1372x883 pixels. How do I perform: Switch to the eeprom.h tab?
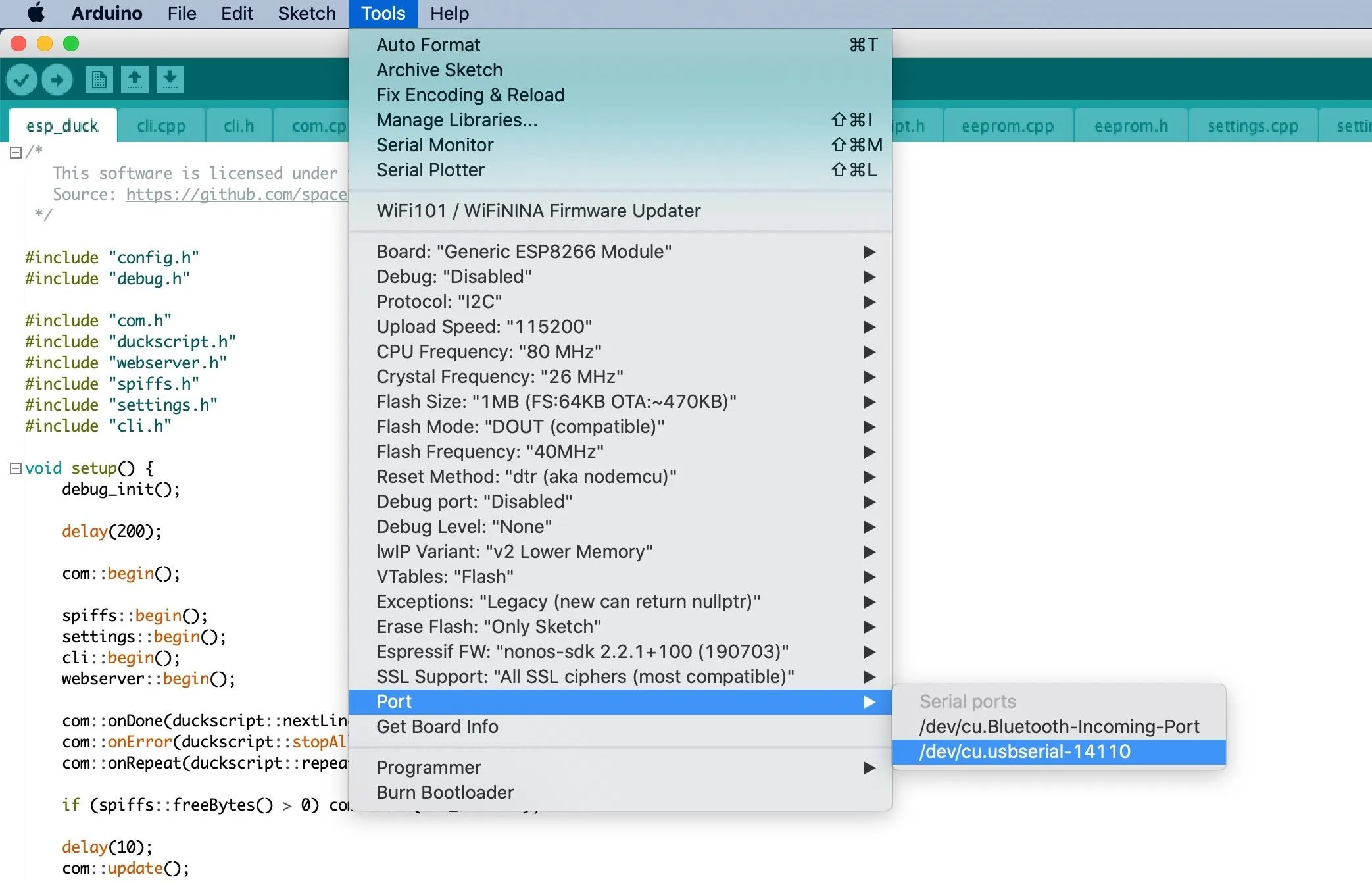(x=1131, y=126)
